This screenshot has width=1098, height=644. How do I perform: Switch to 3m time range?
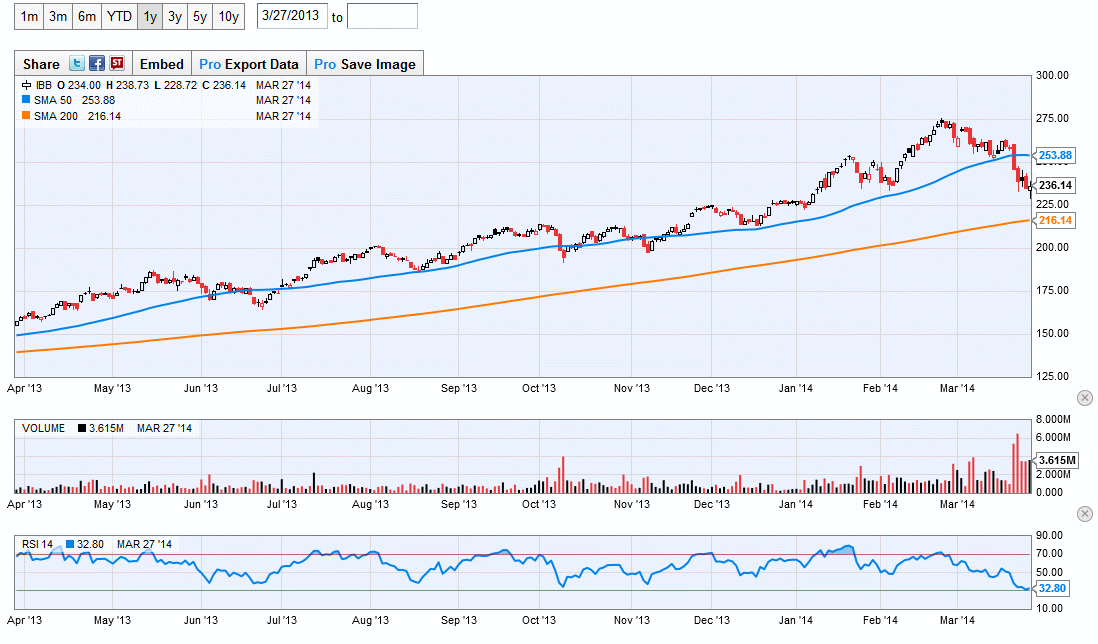point(58,16)
